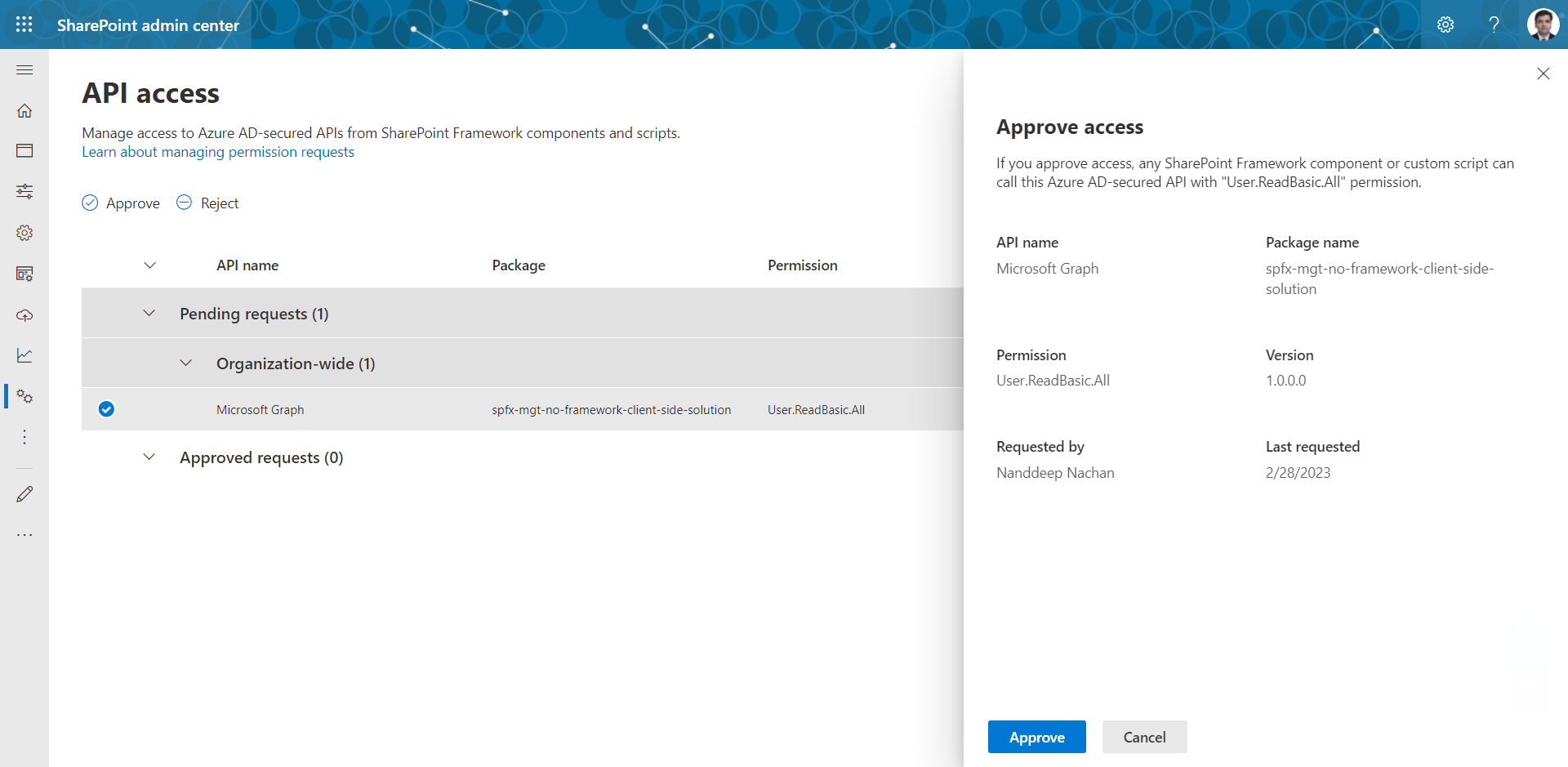
Task: Open the app launcher waffle icon
Action: (24, 25)
